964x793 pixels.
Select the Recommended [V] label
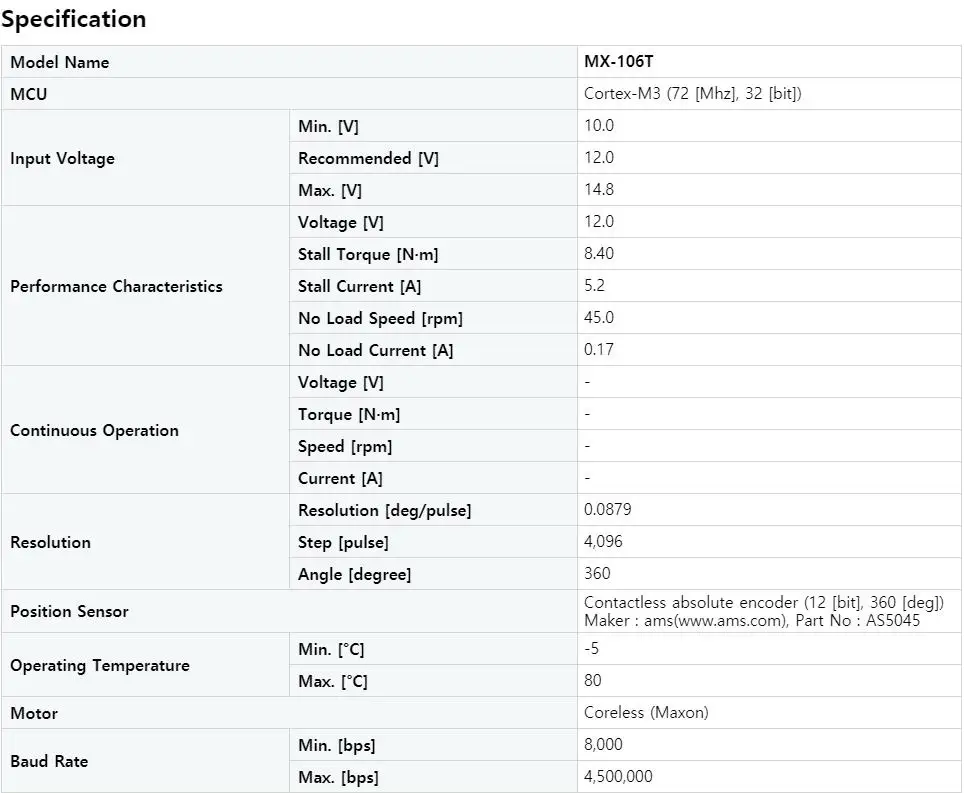point(368,158)
